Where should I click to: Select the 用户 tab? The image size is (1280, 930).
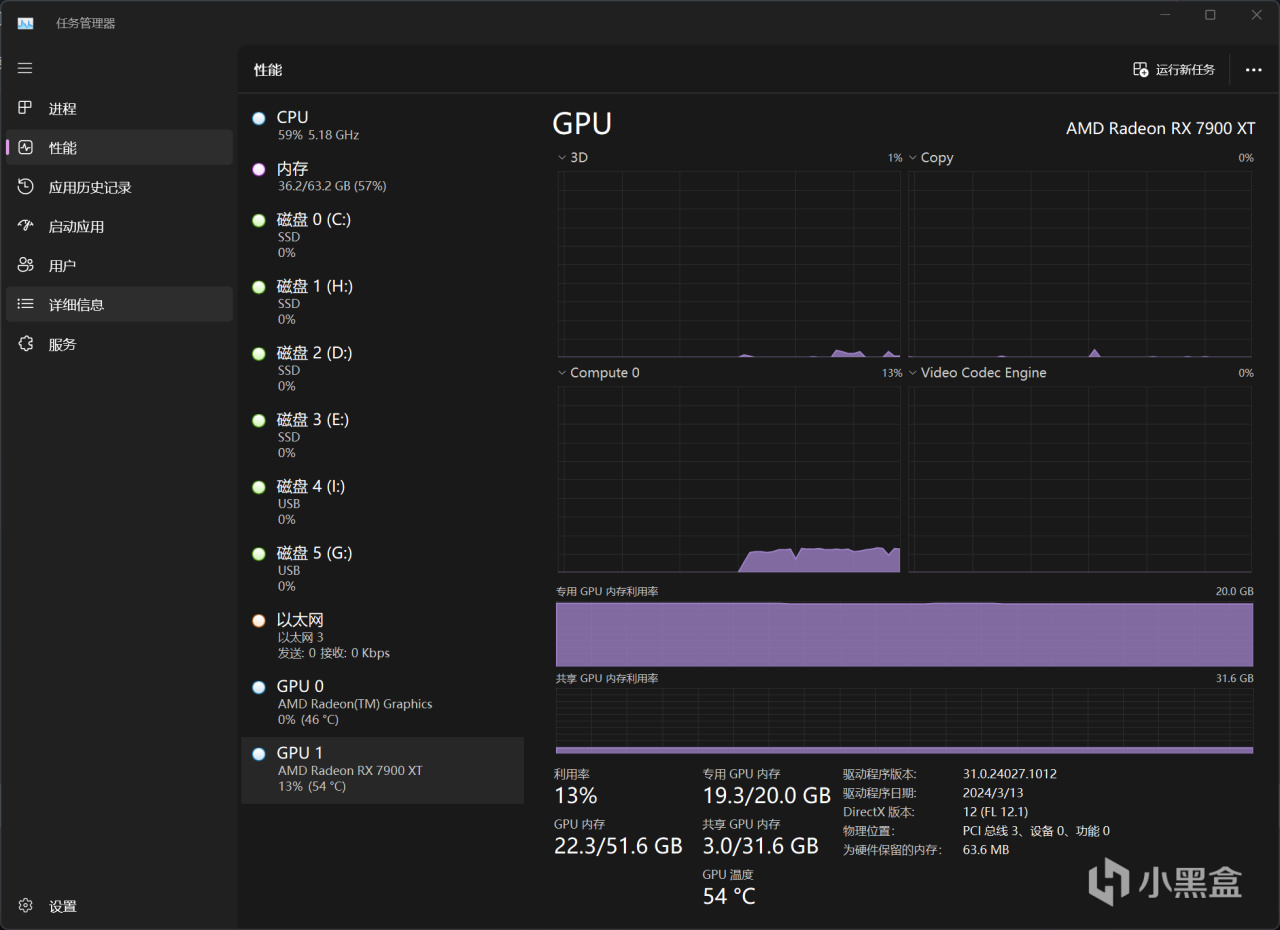coord(119,265)
